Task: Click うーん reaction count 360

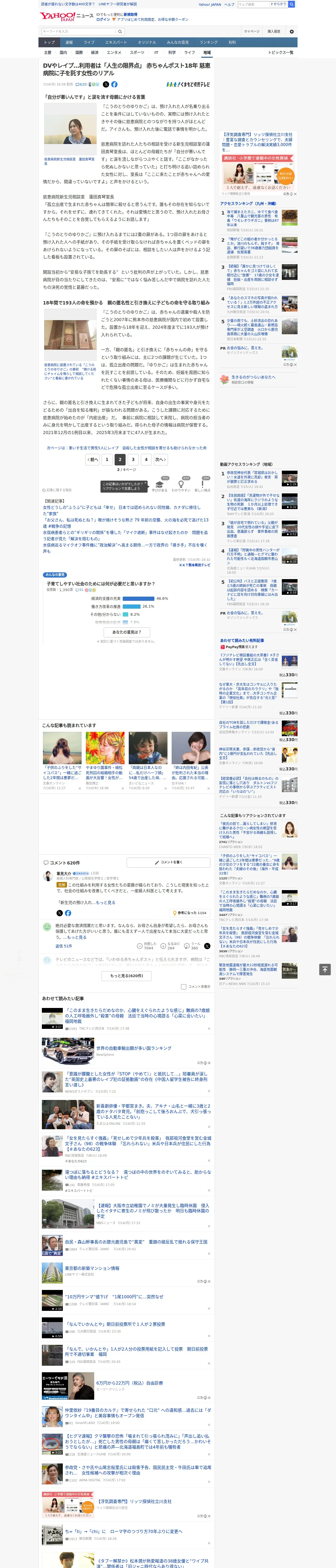Action: tap(192, 946)
